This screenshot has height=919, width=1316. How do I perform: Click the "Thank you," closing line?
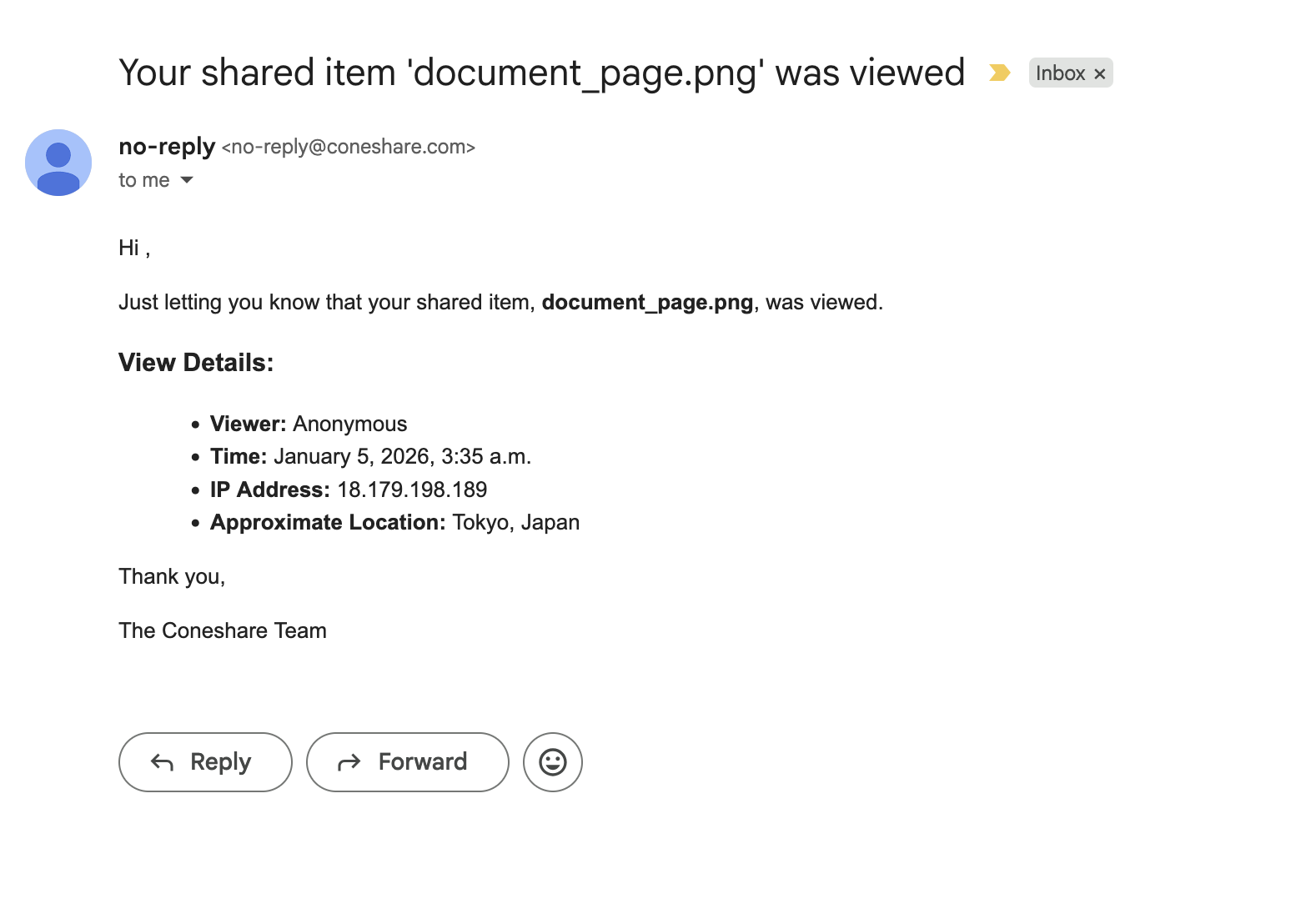(172, 577)
